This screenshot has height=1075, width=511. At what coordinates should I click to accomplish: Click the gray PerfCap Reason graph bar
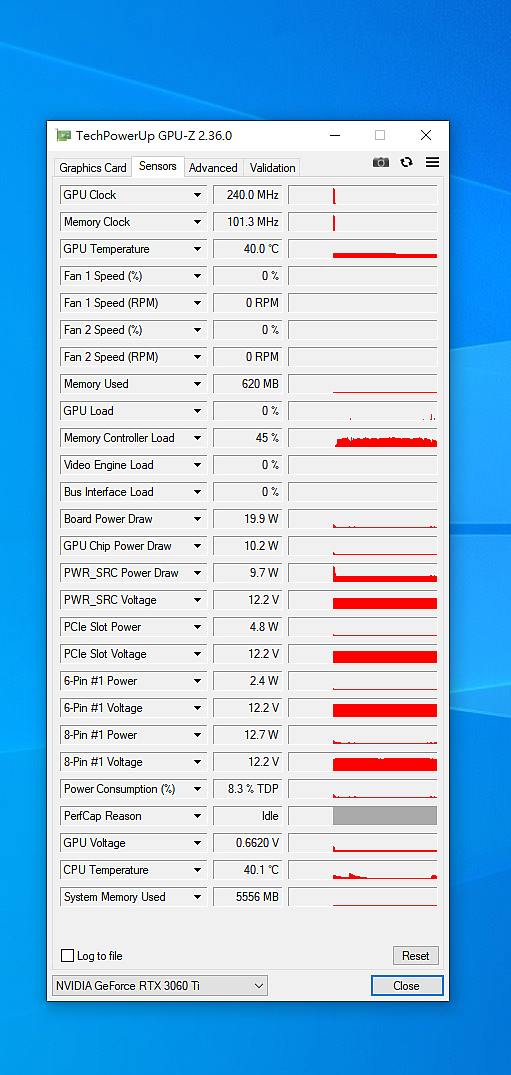385,816
